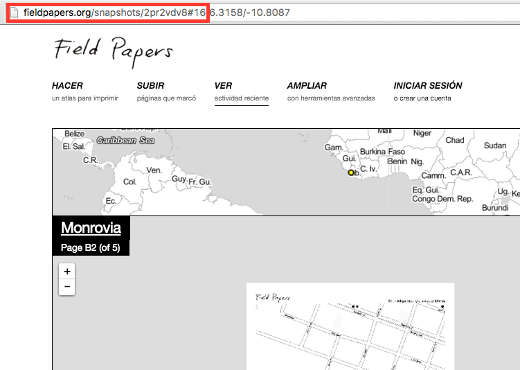
Task: Click the Field Papers handwritten logo
Action: 113,52
